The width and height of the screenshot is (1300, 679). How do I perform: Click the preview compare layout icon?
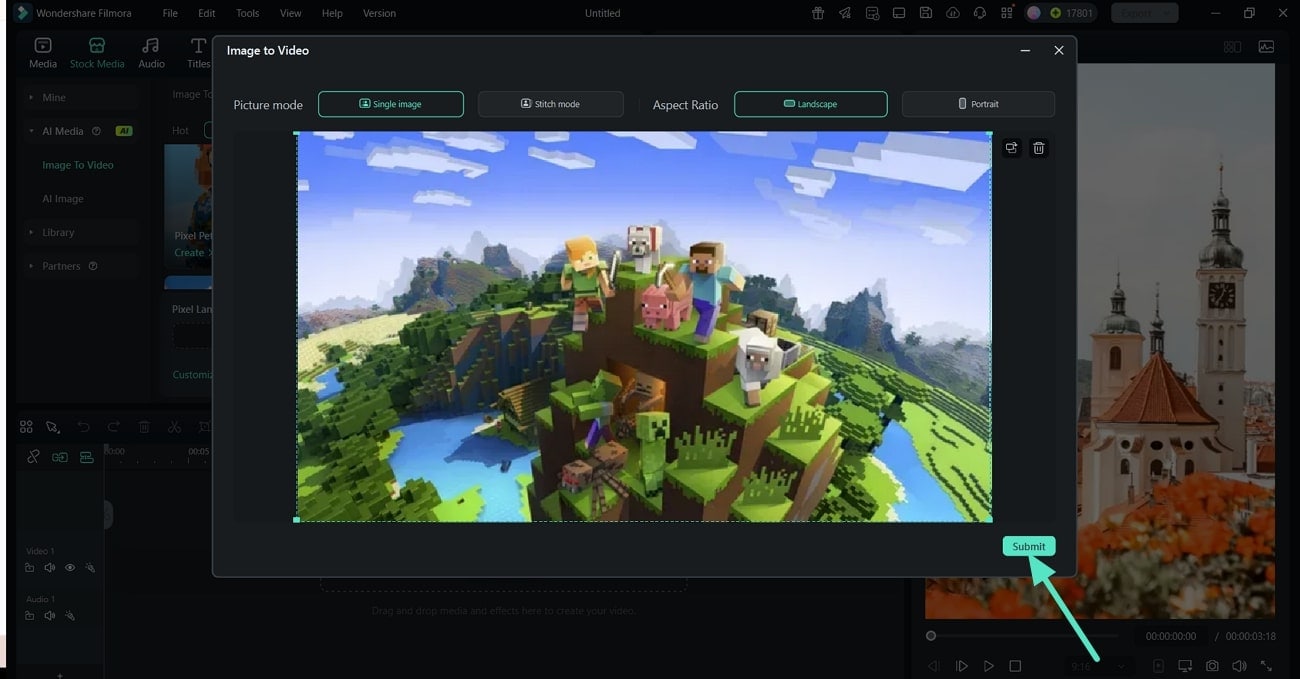click(1232, 47)
